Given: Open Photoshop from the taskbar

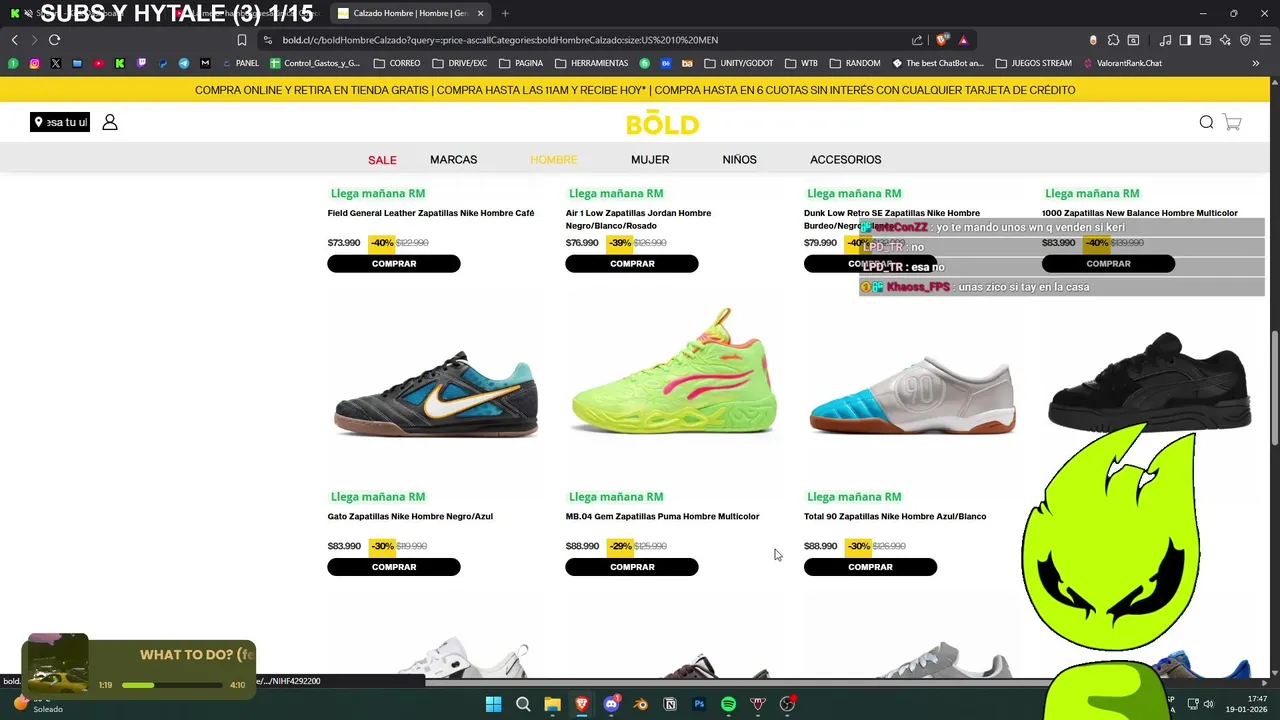Looking at the screenshot, I should [x=699, y=704].
